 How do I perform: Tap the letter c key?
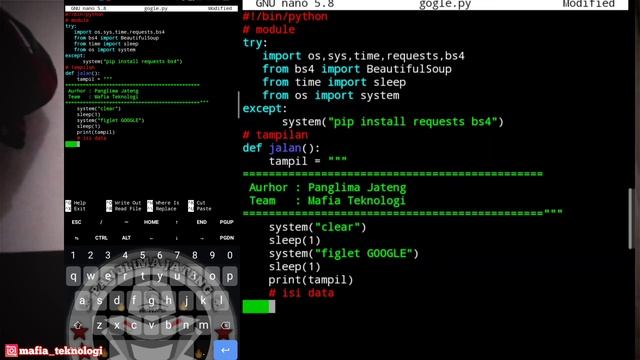(x=134, y=326)
